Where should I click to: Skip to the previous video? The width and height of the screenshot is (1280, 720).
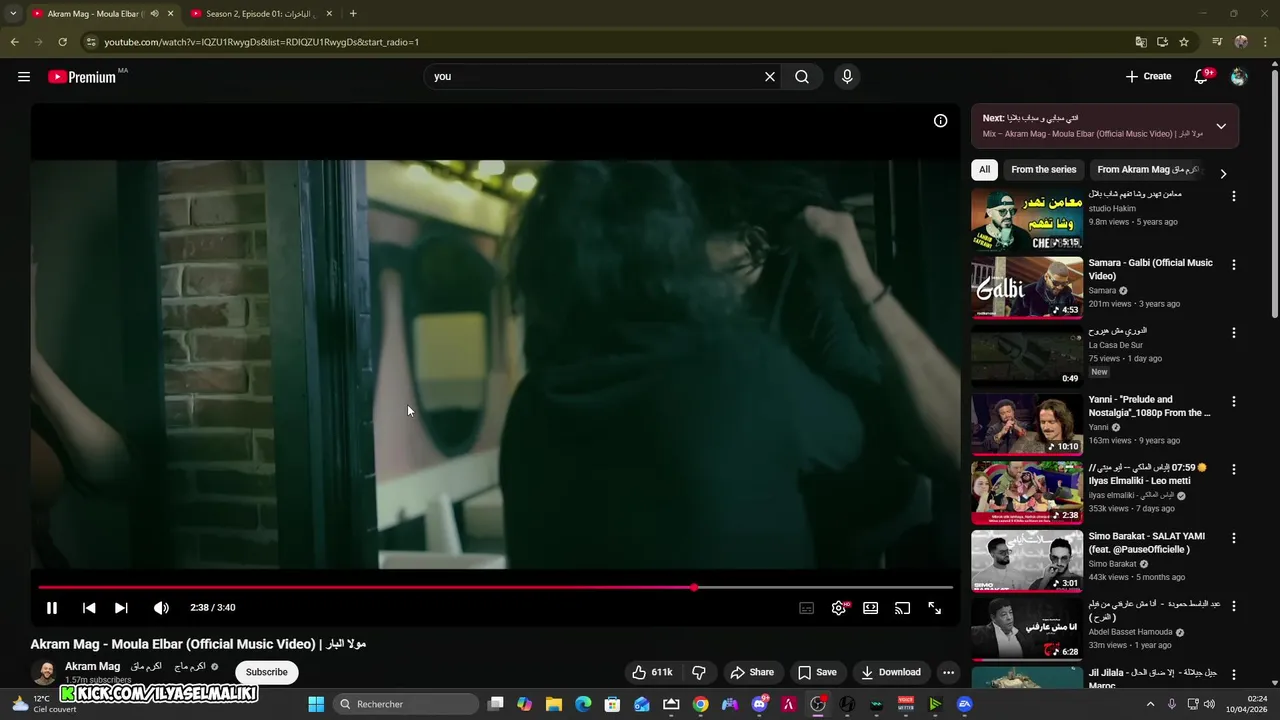(89, 608)
